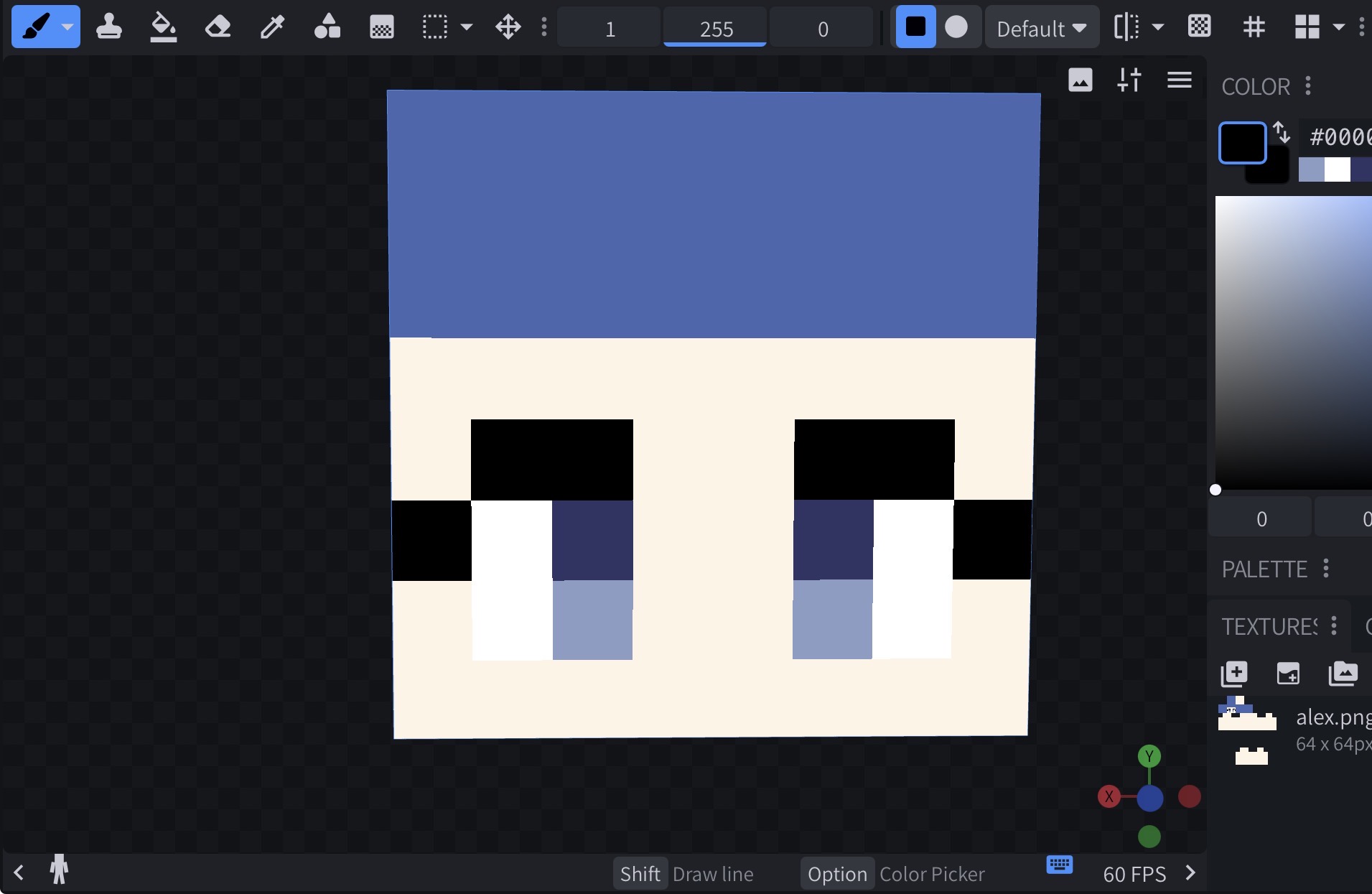Click the softness field showing 0
Screen dimensions: 1372x894
click(823, 28)
